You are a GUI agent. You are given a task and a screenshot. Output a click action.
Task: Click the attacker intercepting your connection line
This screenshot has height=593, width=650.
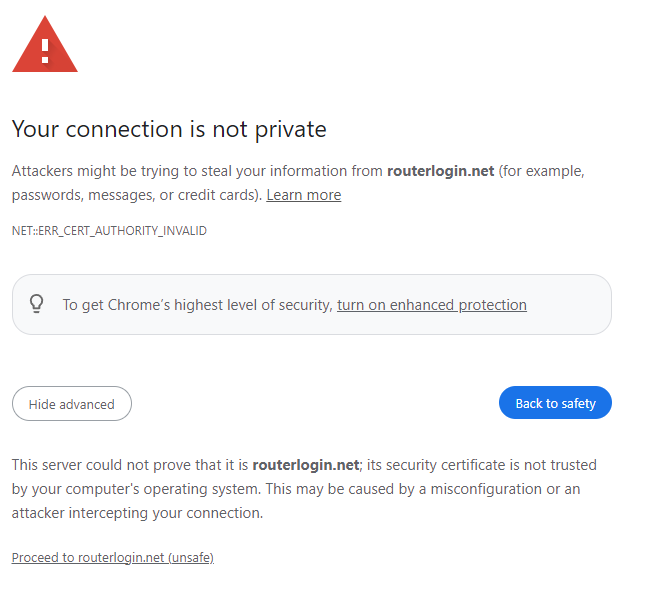click(x=137, y=513)
